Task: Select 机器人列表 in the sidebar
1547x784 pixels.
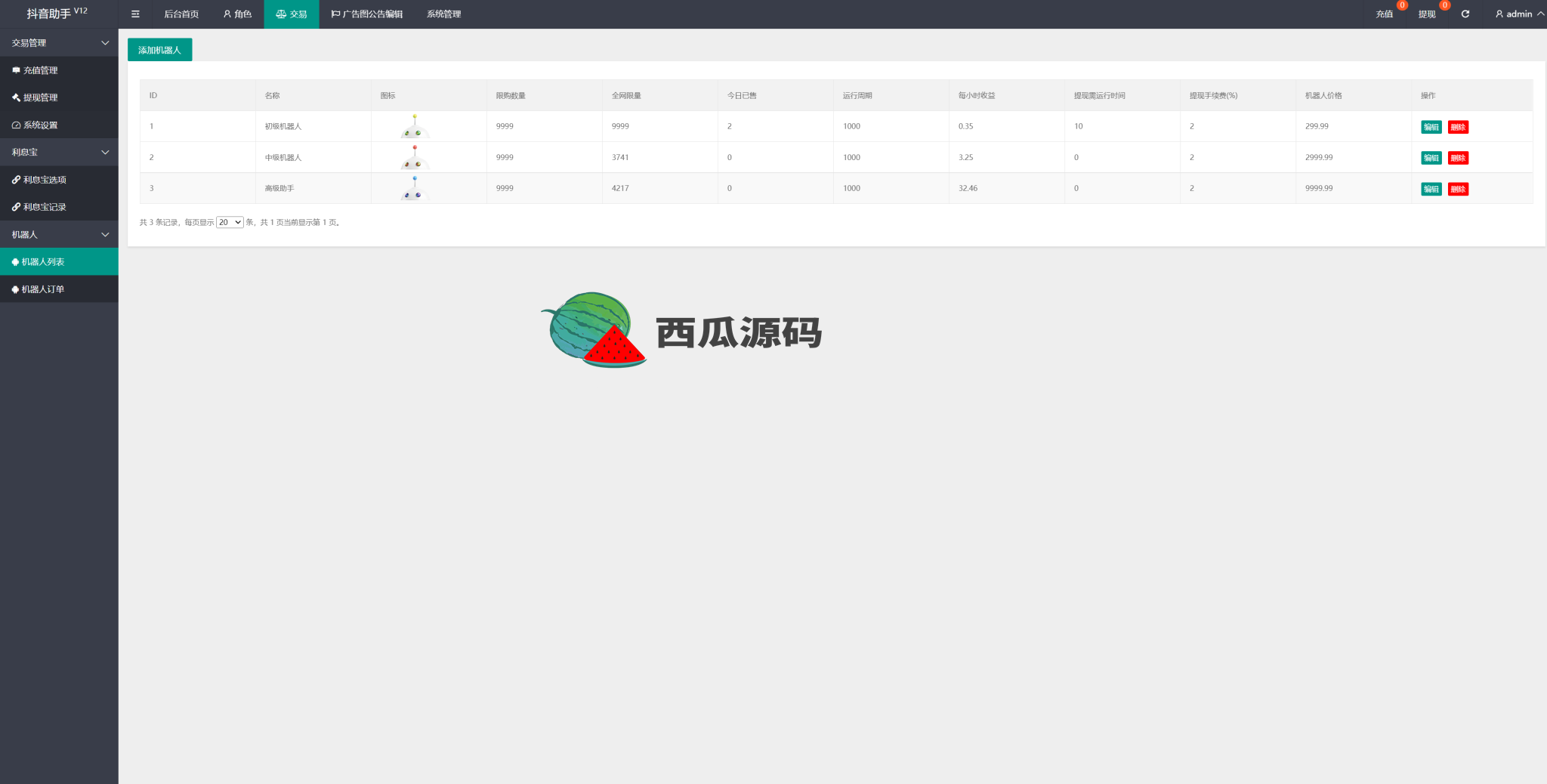Action: point(59,261)
